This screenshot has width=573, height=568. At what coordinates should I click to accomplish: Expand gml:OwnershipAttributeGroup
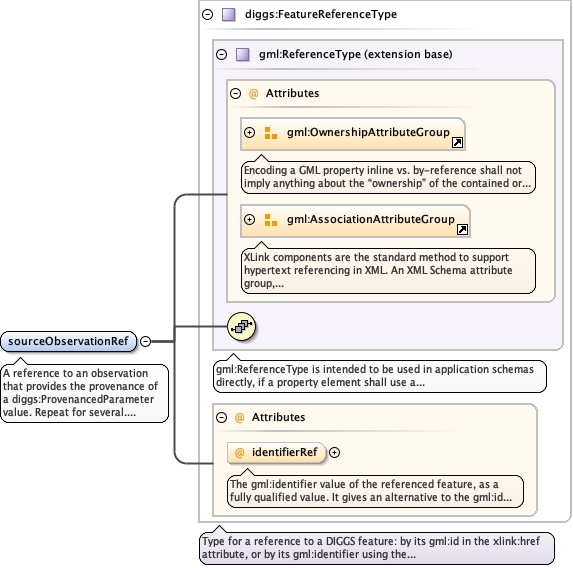(249, 132)
